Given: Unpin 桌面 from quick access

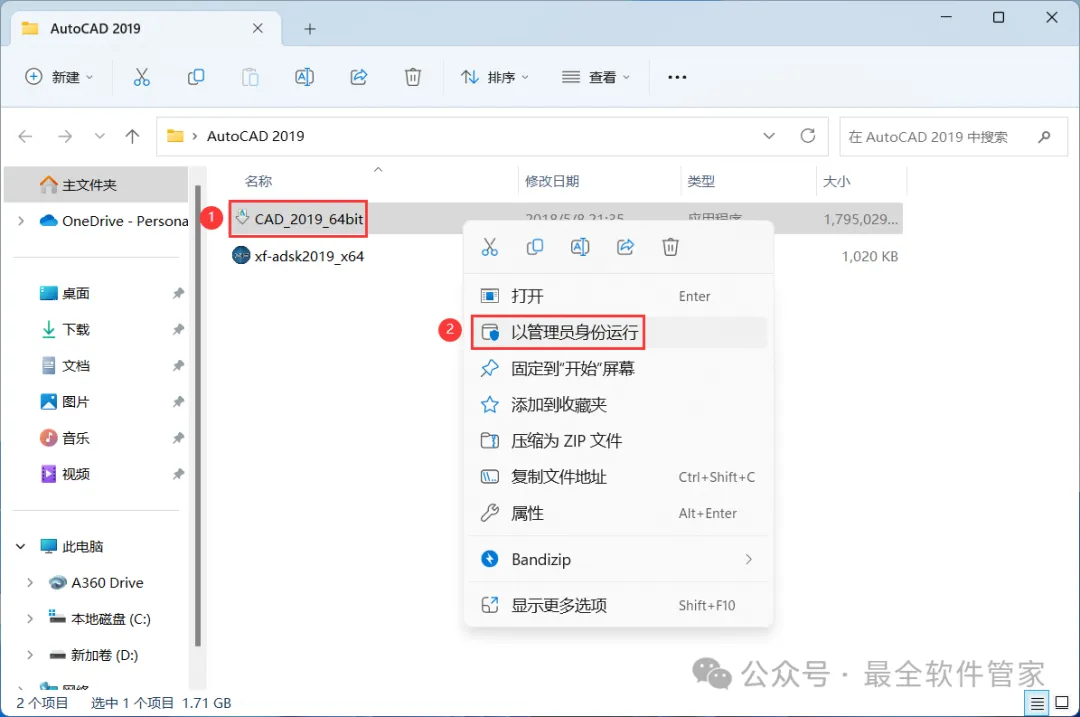Looking at the screenshot, I should click(x=178, y=293).
